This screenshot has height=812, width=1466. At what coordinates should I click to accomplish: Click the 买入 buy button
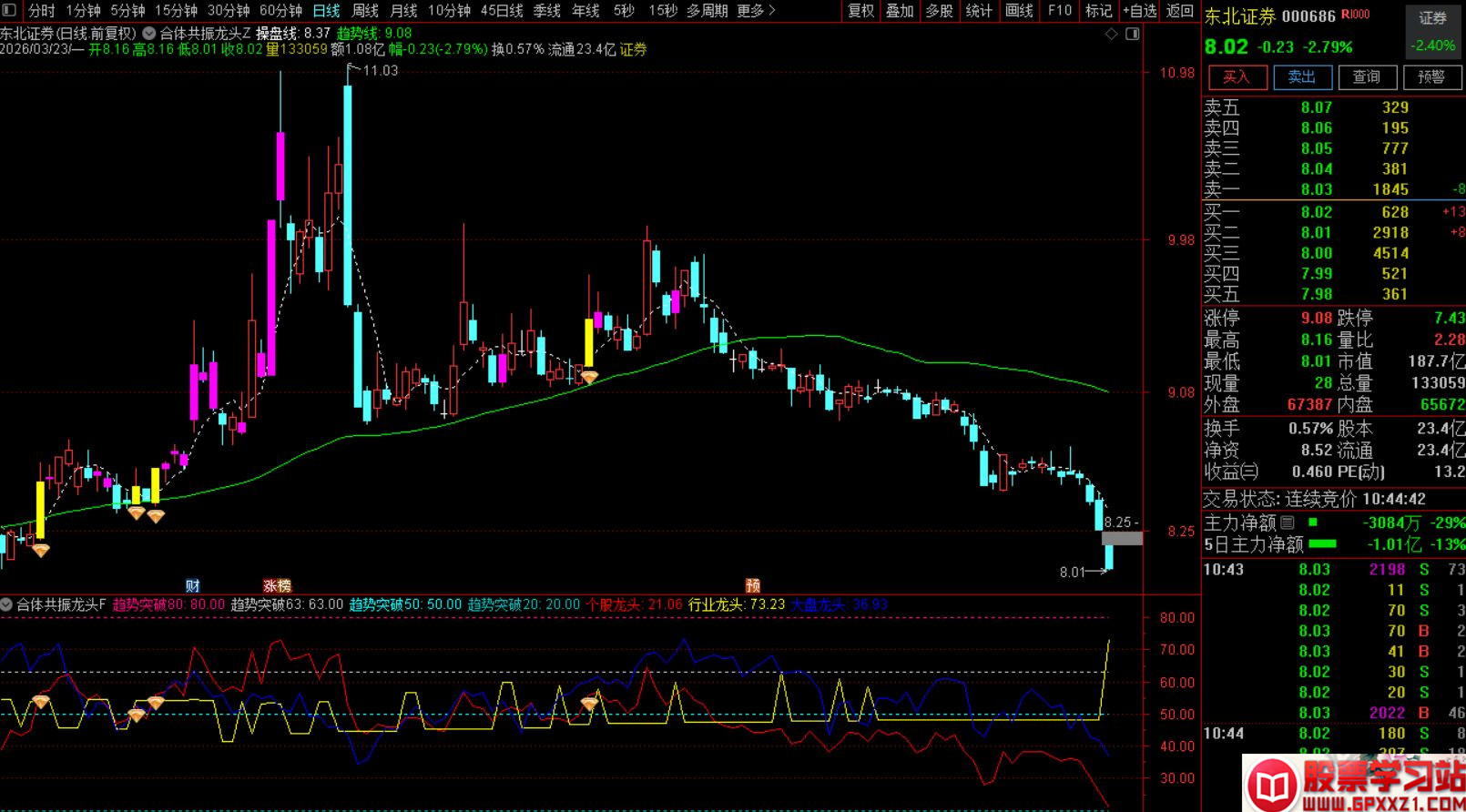(x=1237, y=77)
